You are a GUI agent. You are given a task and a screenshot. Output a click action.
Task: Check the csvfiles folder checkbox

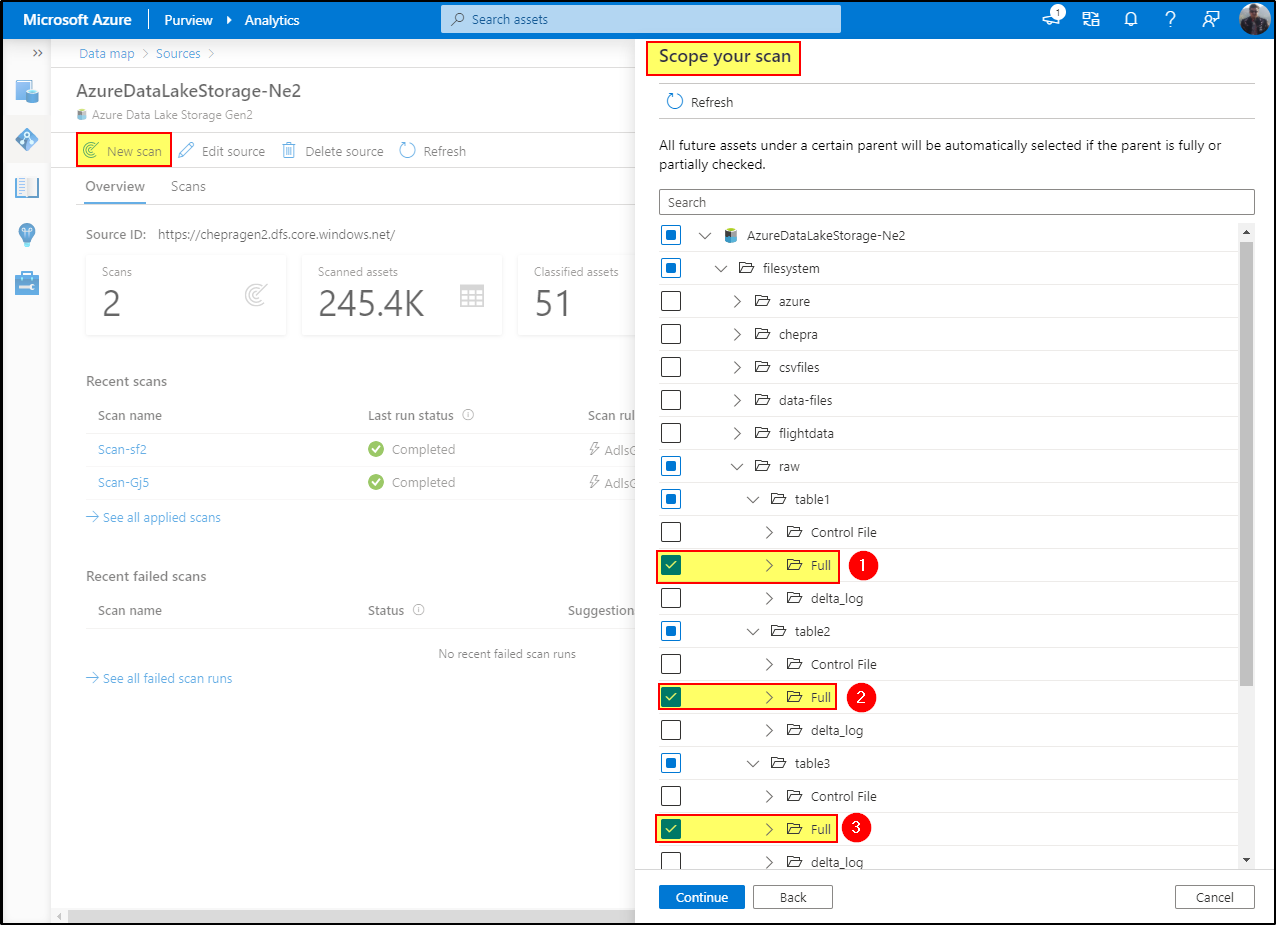(x=670, y=366)
